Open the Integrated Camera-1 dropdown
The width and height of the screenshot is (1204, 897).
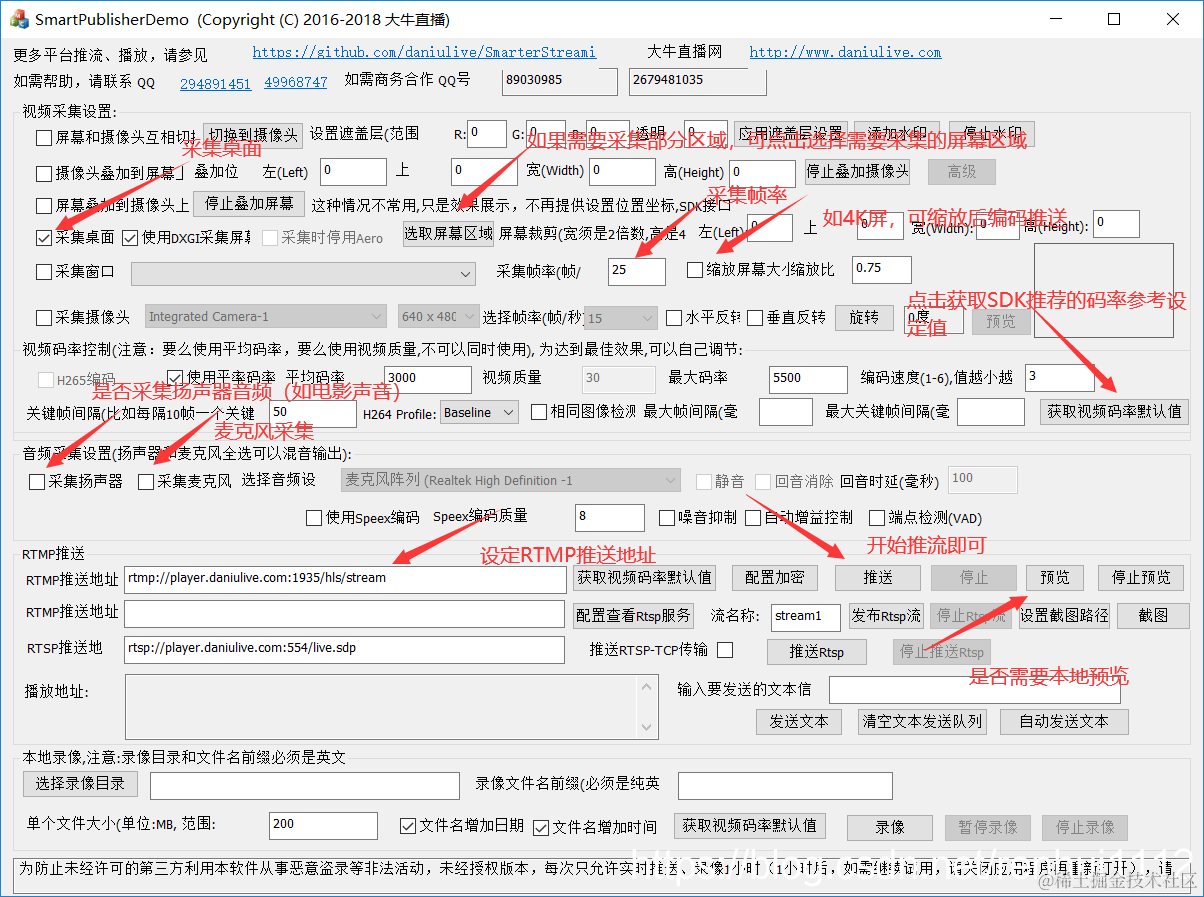(x=265, y=317)
